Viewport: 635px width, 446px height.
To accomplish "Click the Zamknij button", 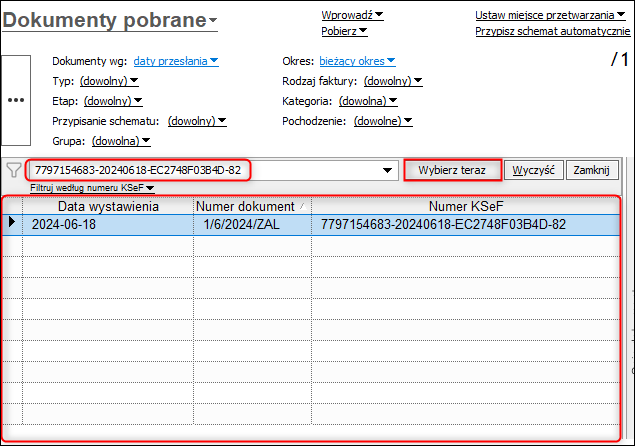I will tap(592, 170).
